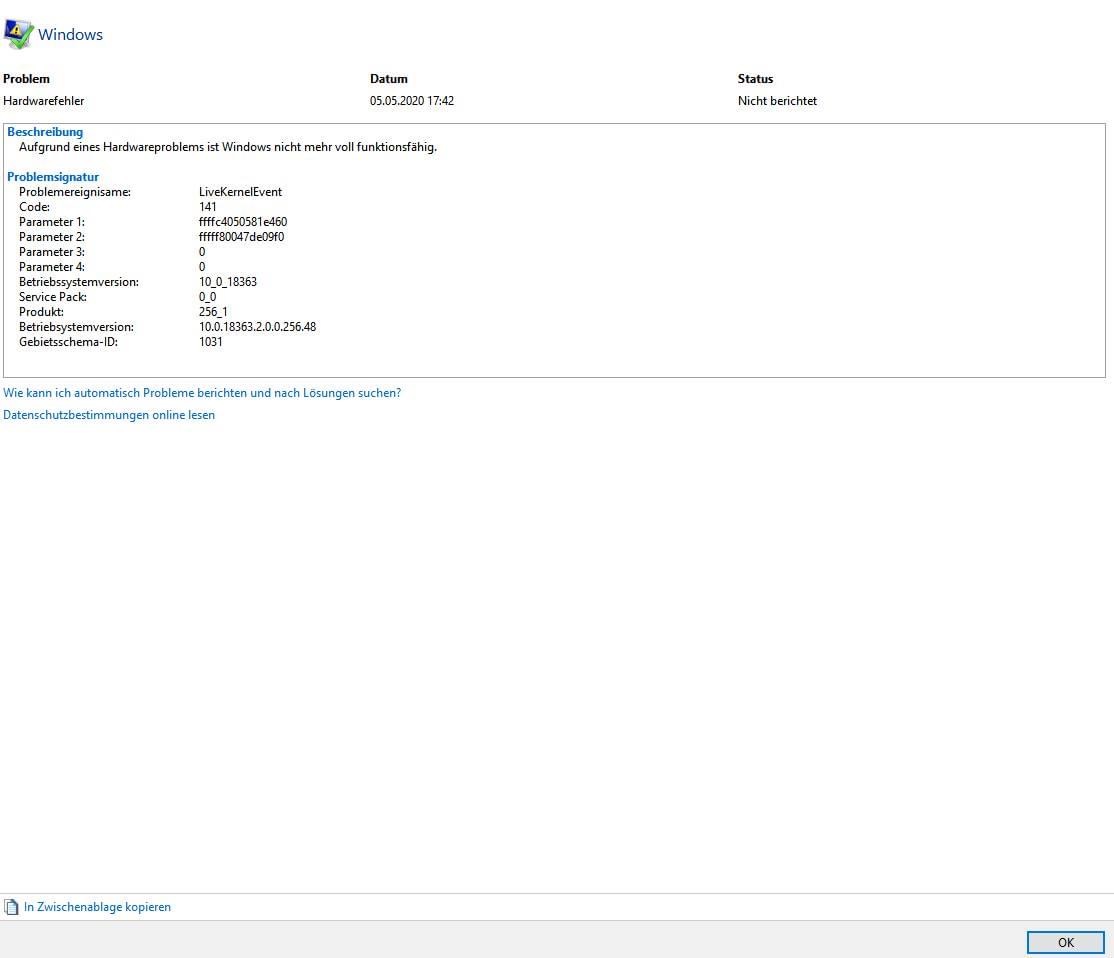Click the 'Code:' label
This screenshot has width=1114, height=958.
click(x=34, y=207)
